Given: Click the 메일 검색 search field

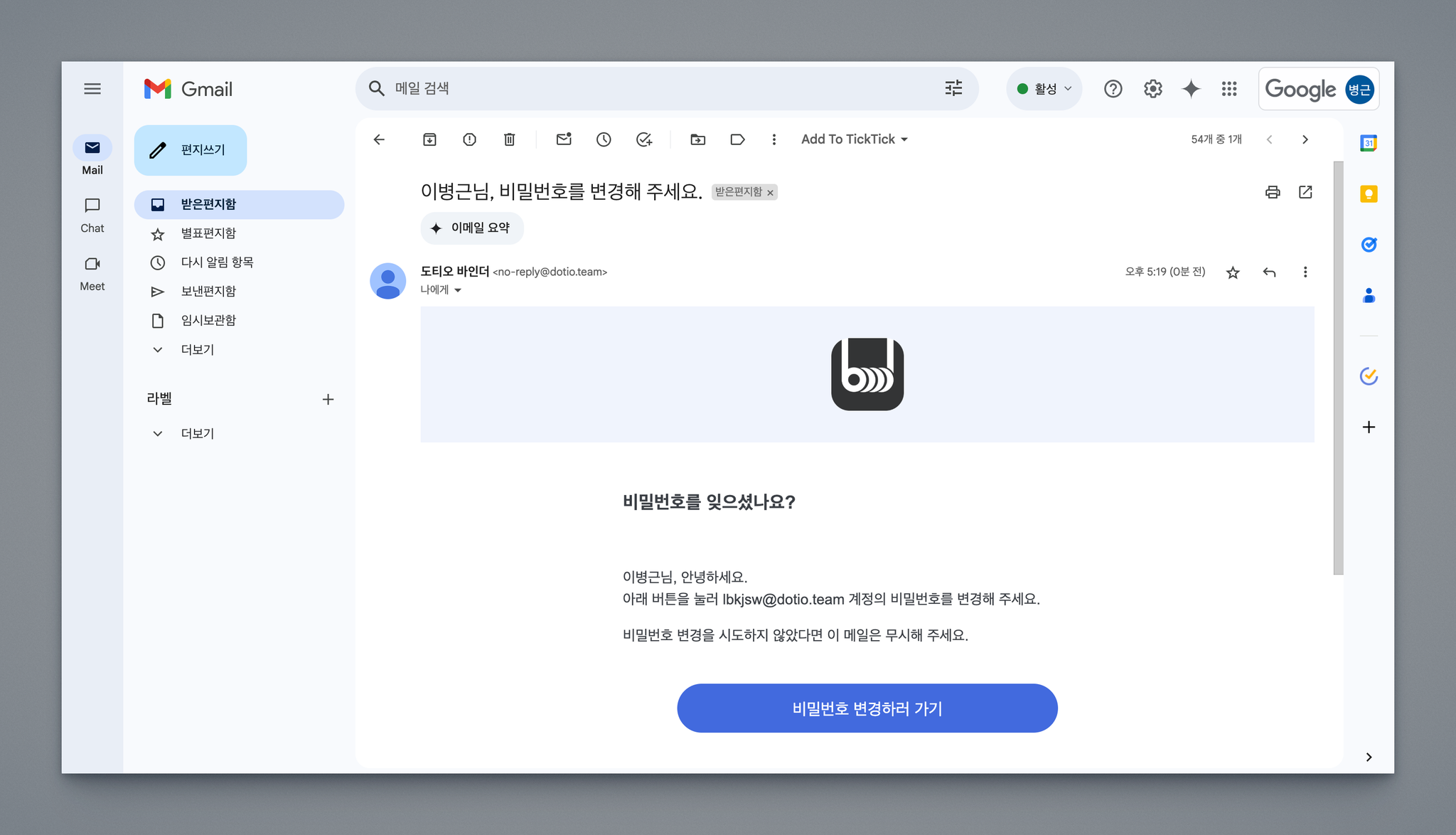Looking at the screenshot, I should (640, 89).
